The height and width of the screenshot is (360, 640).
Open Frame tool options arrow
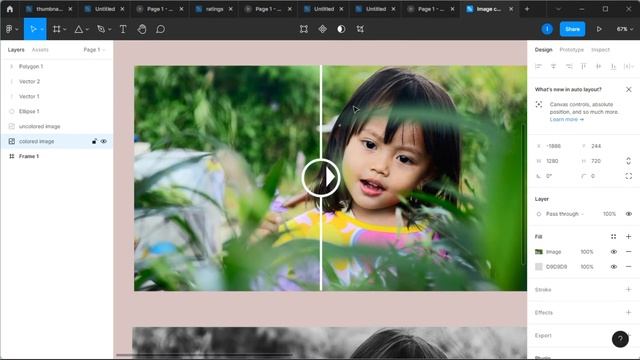coord(64,29)
